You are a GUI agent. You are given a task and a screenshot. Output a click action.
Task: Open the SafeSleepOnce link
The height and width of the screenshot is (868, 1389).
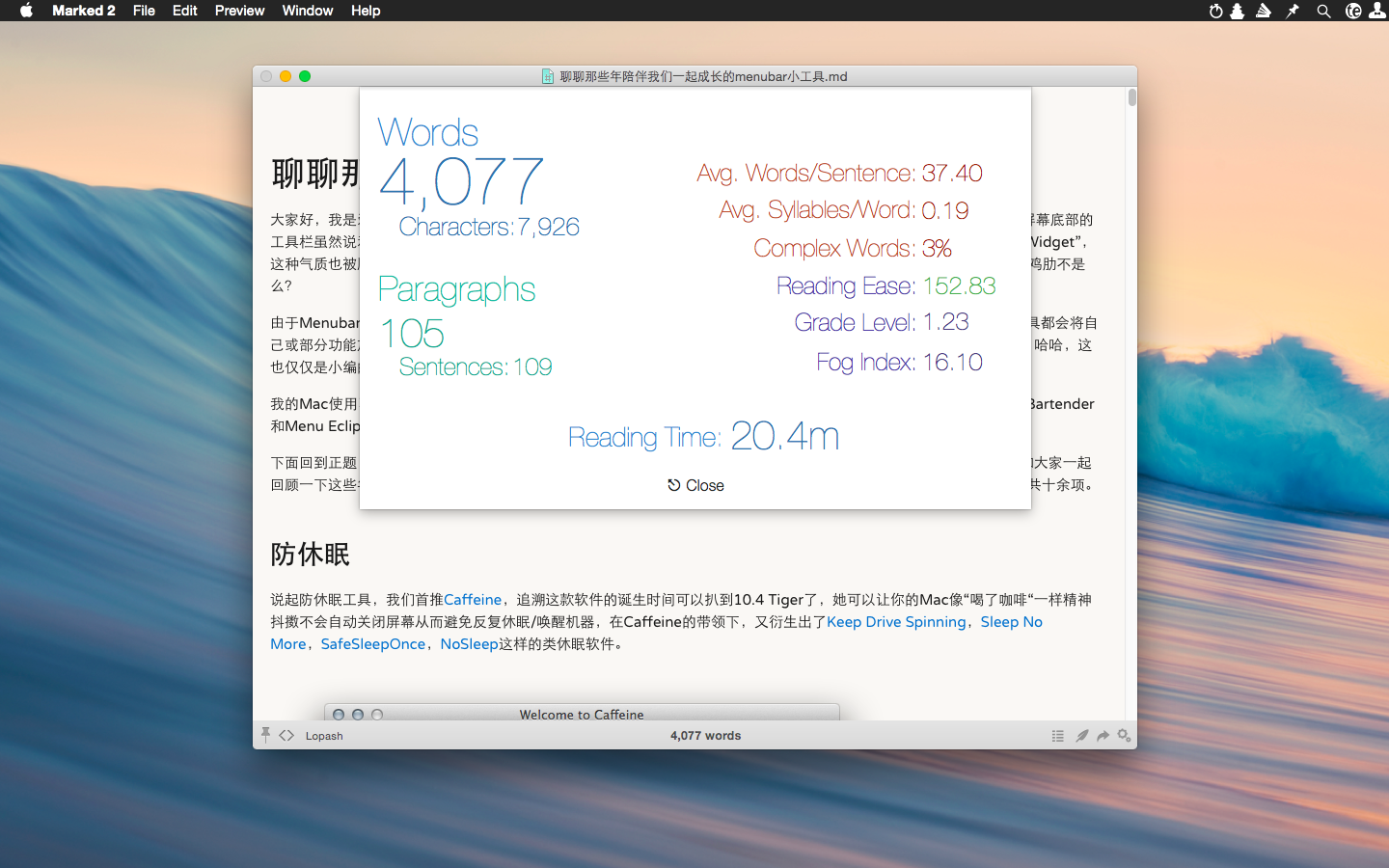(372, 644)
